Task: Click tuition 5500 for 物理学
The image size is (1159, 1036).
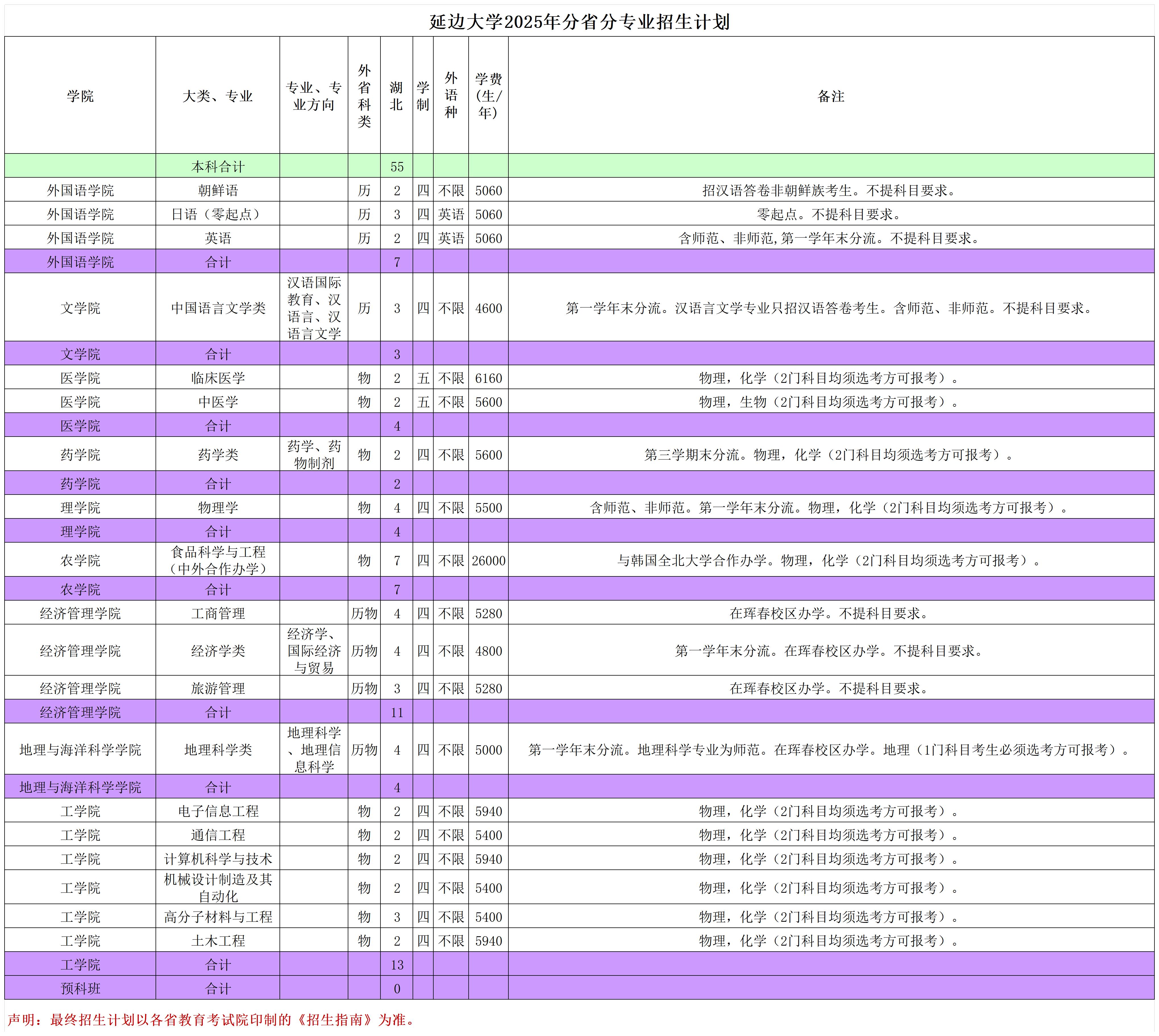Action: coord(489,507)
